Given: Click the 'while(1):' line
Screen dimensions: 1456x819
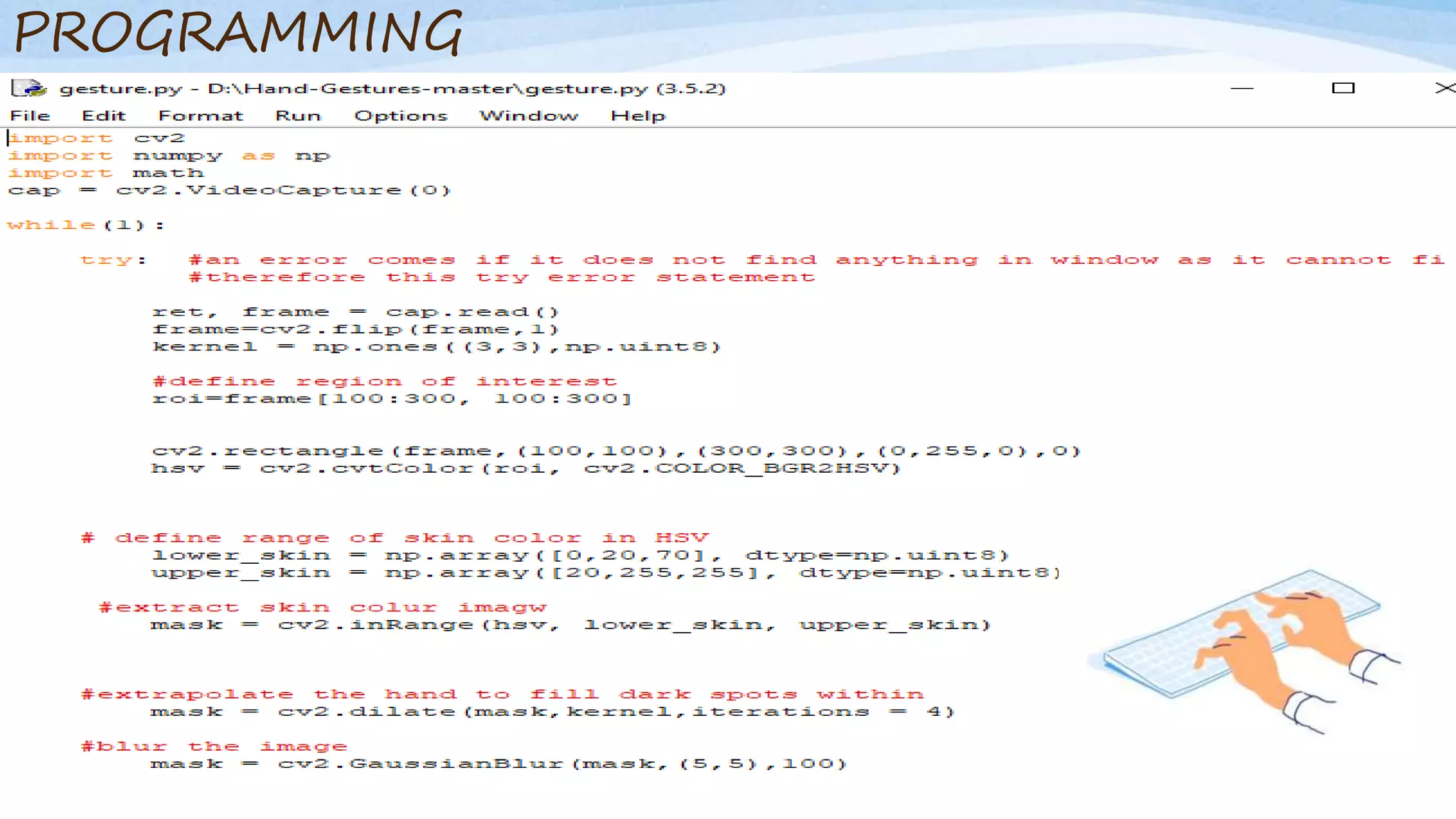Looking at the screenshot, I should click(x=86, y=225).
